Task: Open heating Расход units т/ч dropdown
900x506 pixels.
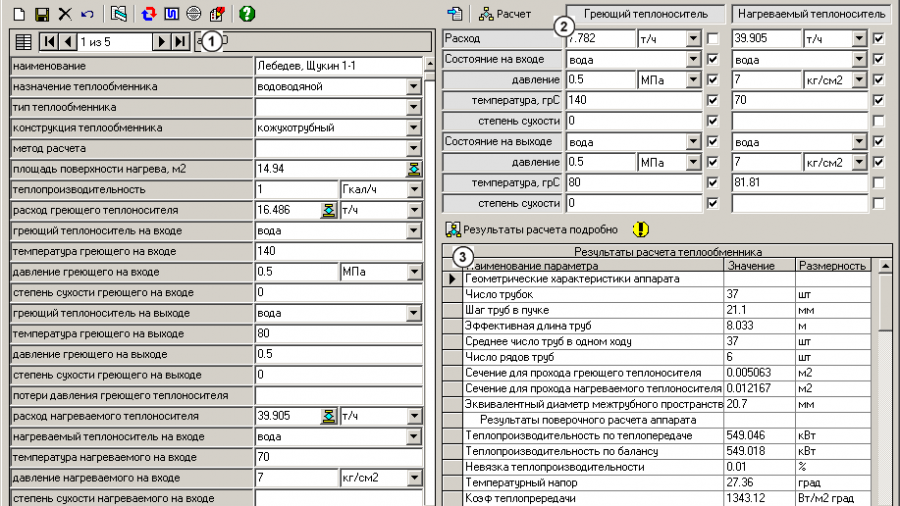Action: click(x=693, y=38)
